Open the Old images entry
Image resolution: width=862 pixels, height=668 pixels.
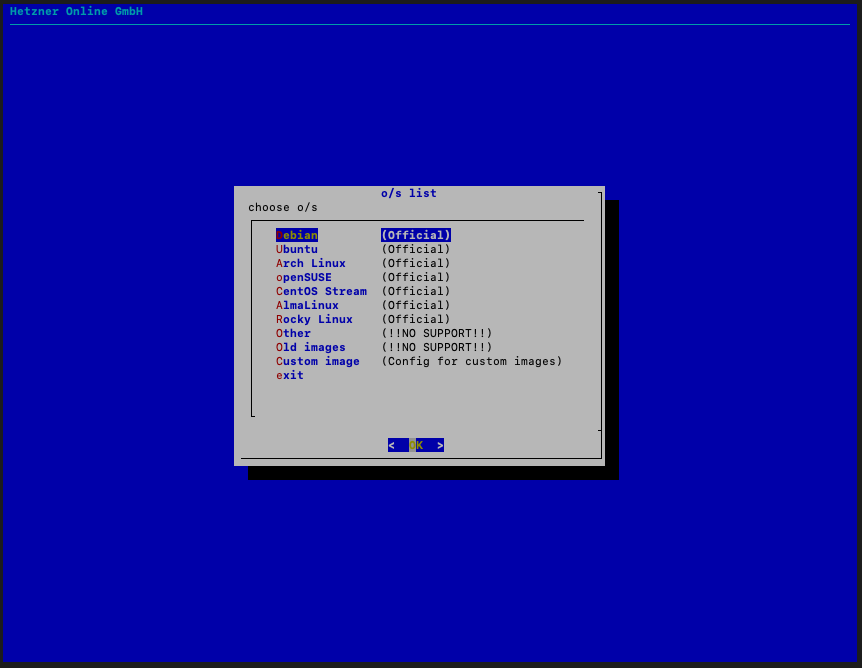click(x=309, y=347)
